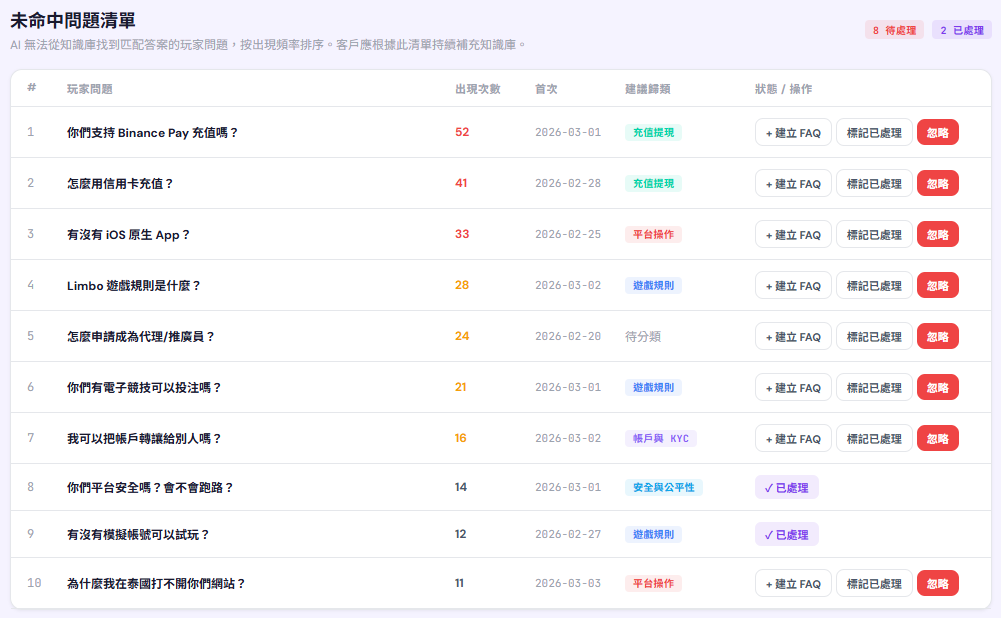Select the 帳戶與 KYC category tag

pos(660,438)
